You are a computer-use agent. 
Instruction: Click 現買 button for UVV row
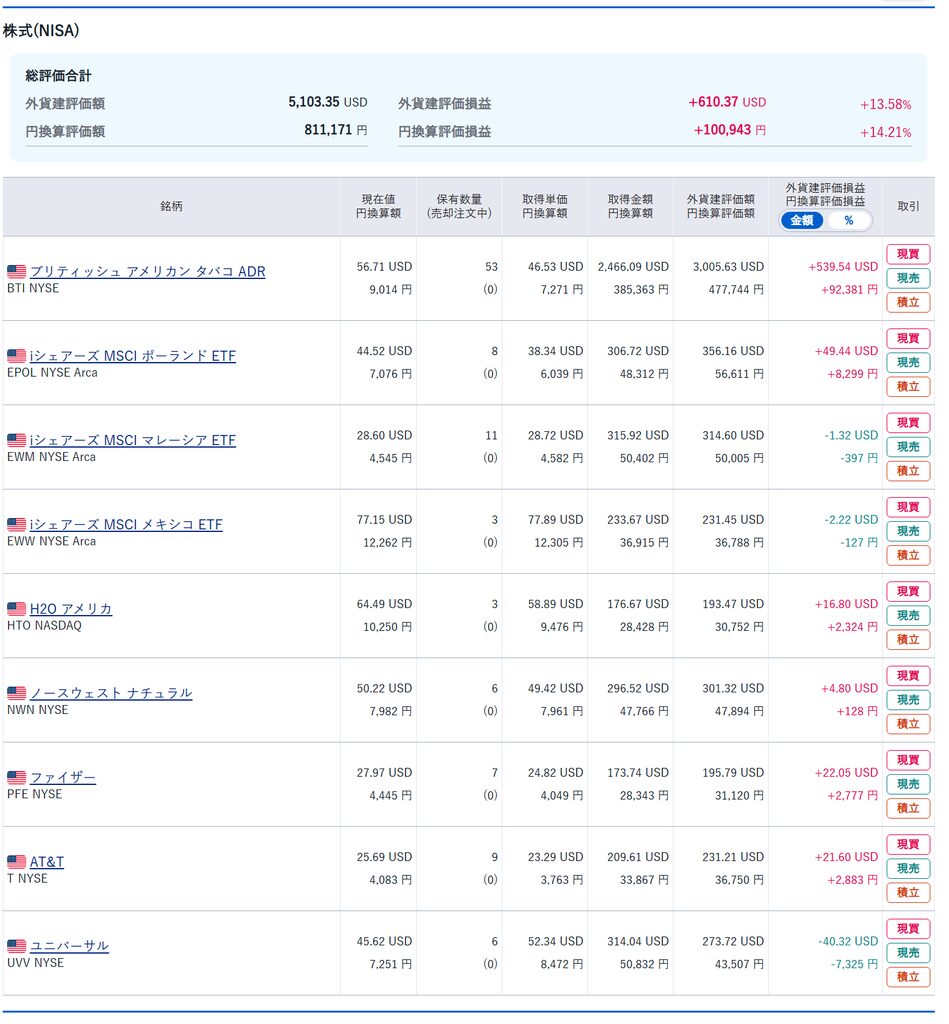(908, 928)
